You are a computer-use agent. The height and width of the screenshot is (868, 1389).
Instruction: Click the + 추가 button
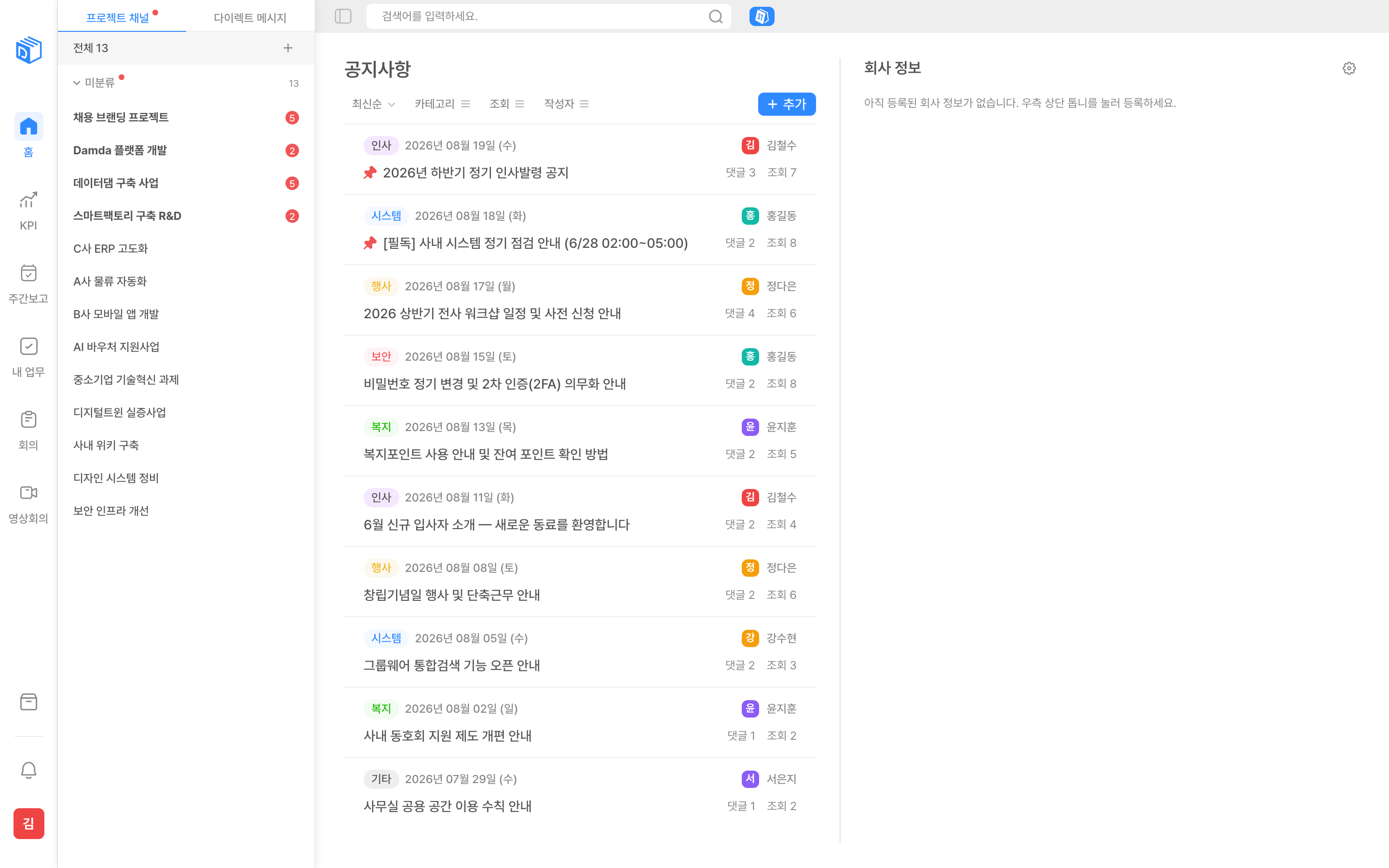[786, 104]
